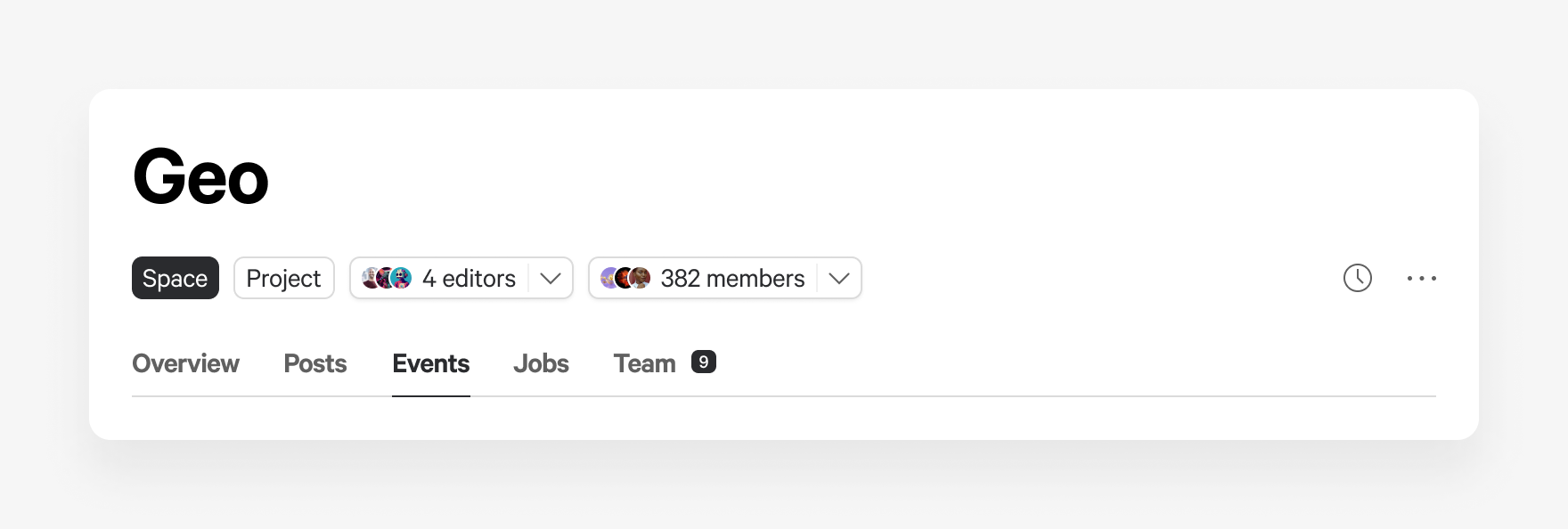Click the middle editor avatar
Viewport: 1568px width, 529px height.
(x=386, y=278)
